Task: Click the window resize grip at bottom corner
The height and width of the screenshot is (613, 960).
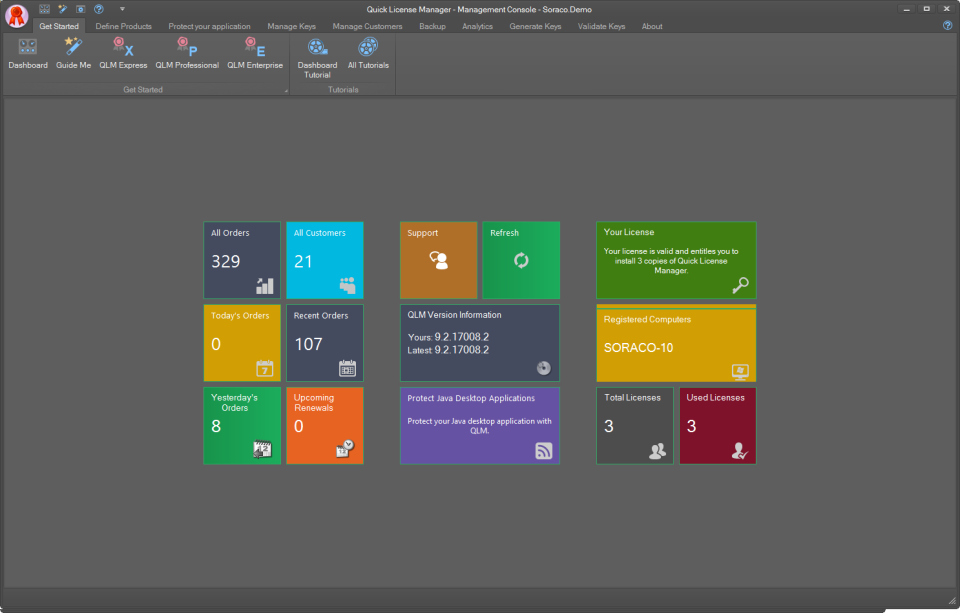Action: (x=952, y=601)
